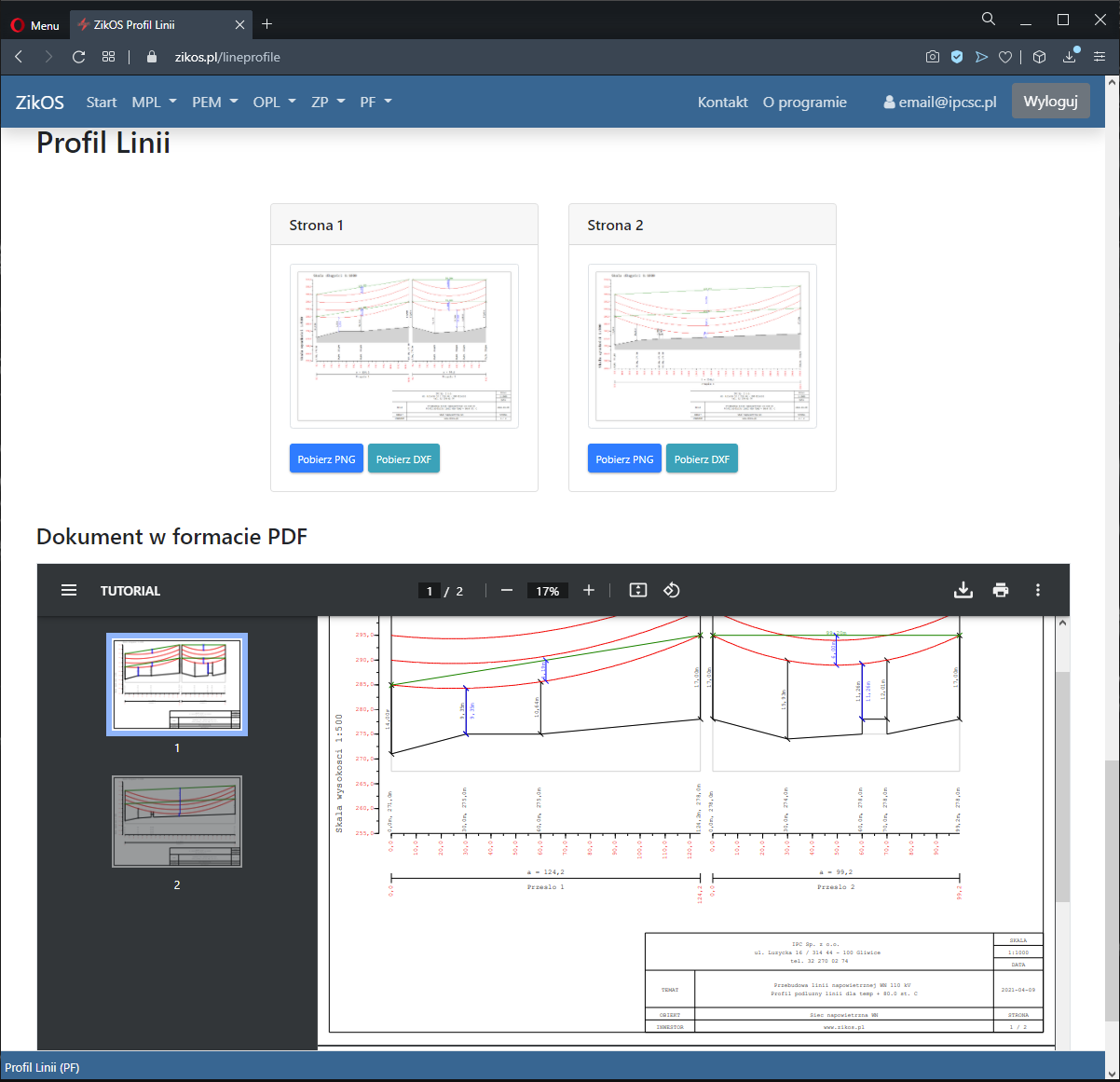Go to the Kontakt page
This screenshot has height=1082, width=1120.
click(x=722, y=102)
